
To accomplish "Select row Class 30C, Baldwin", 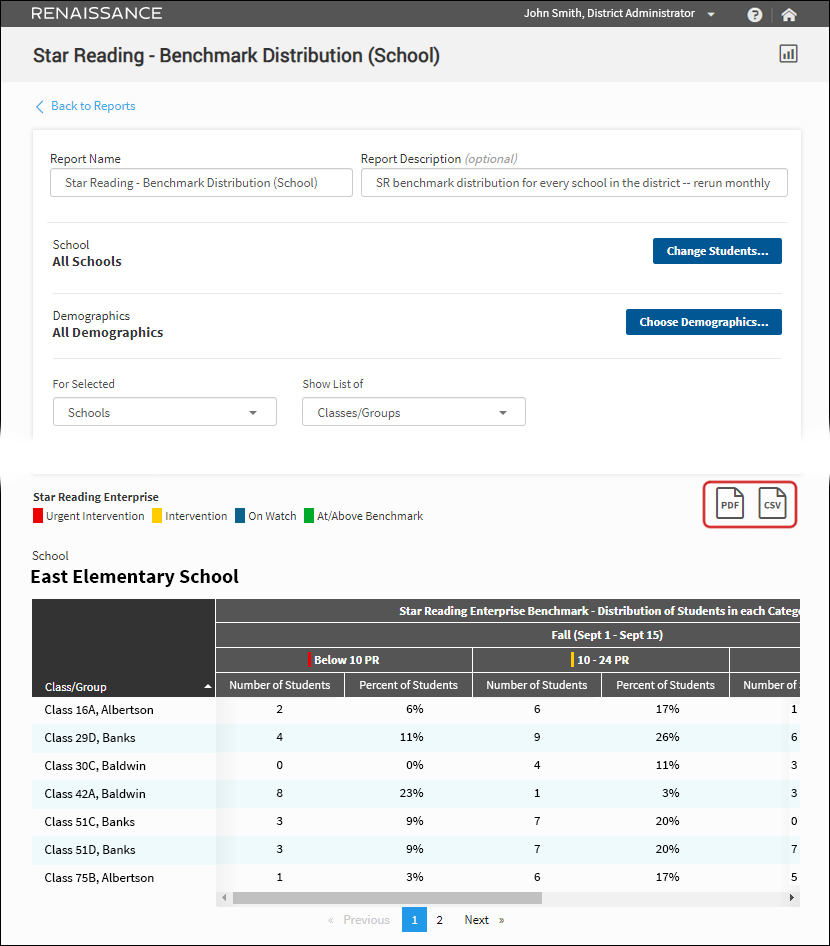I will (x=416, y=766).
